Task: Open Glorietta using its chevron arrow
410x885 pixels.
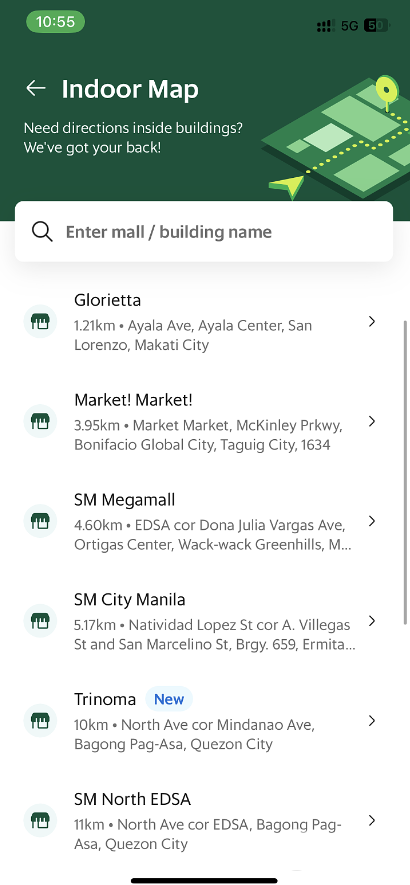Action: pyautogui.click(x=372, y=322)
